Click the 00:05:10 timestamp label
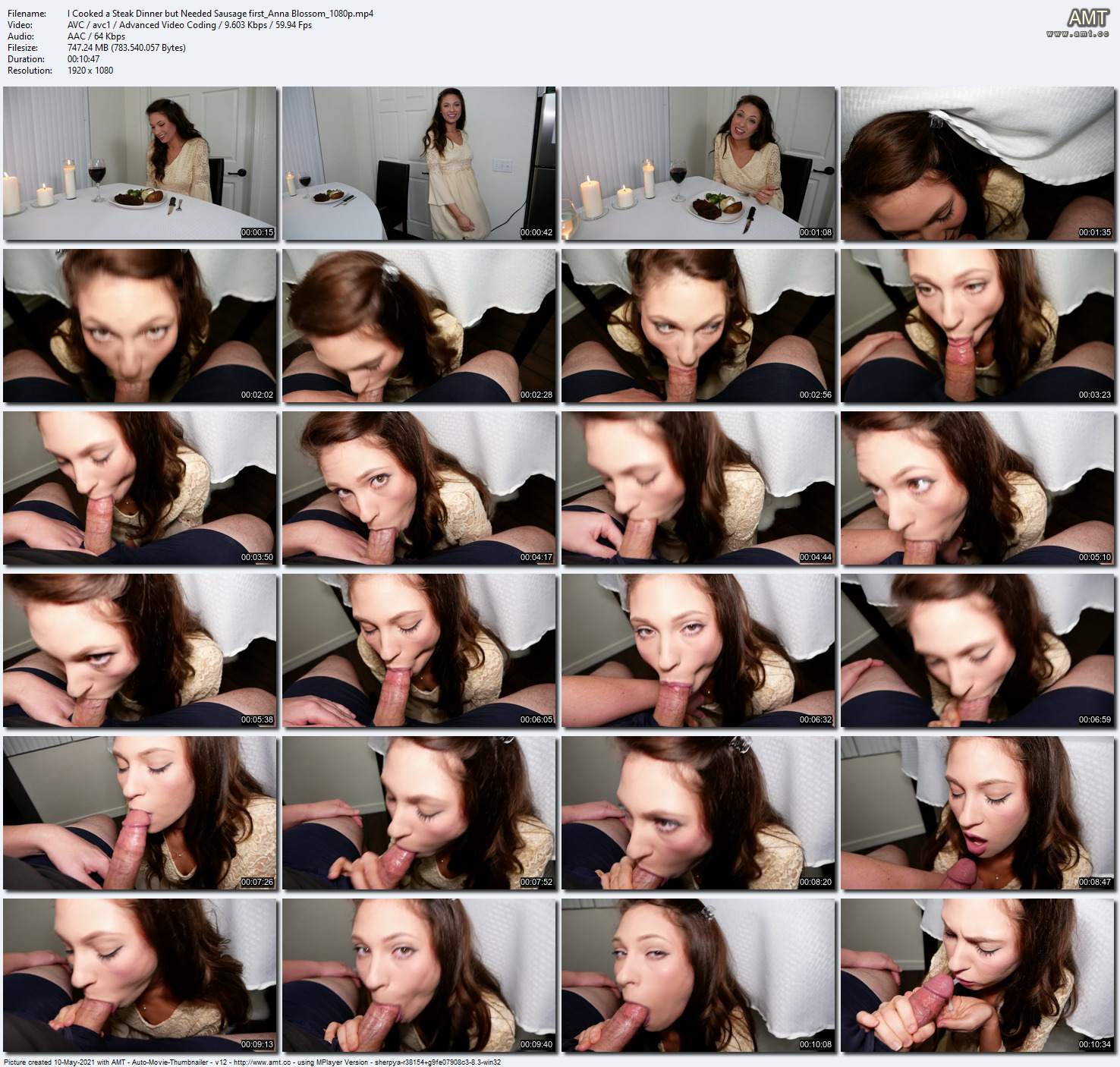 pos(1095,558)
